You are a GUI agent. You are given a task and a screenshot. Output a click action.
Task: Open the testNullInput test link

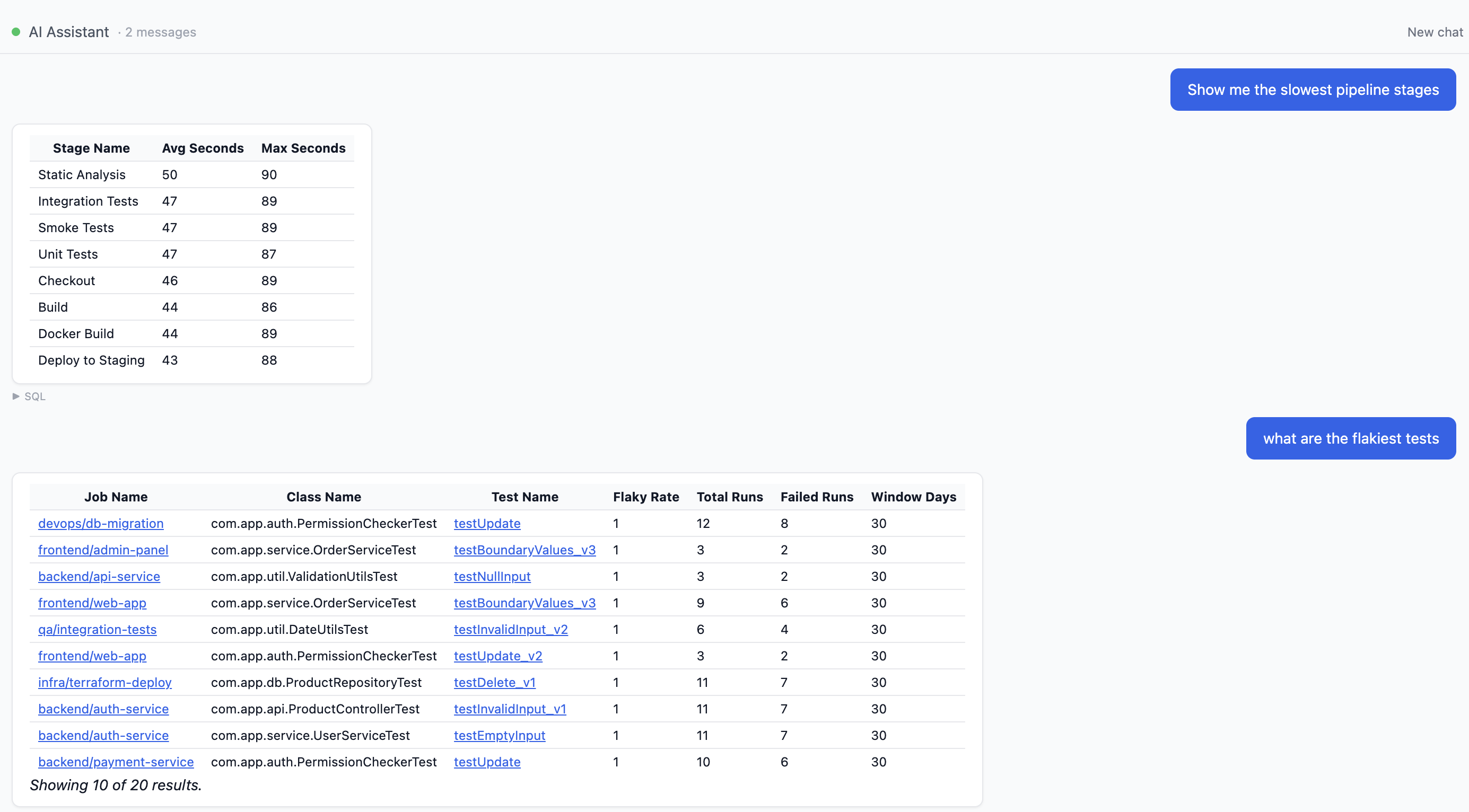tap(492, 576)
